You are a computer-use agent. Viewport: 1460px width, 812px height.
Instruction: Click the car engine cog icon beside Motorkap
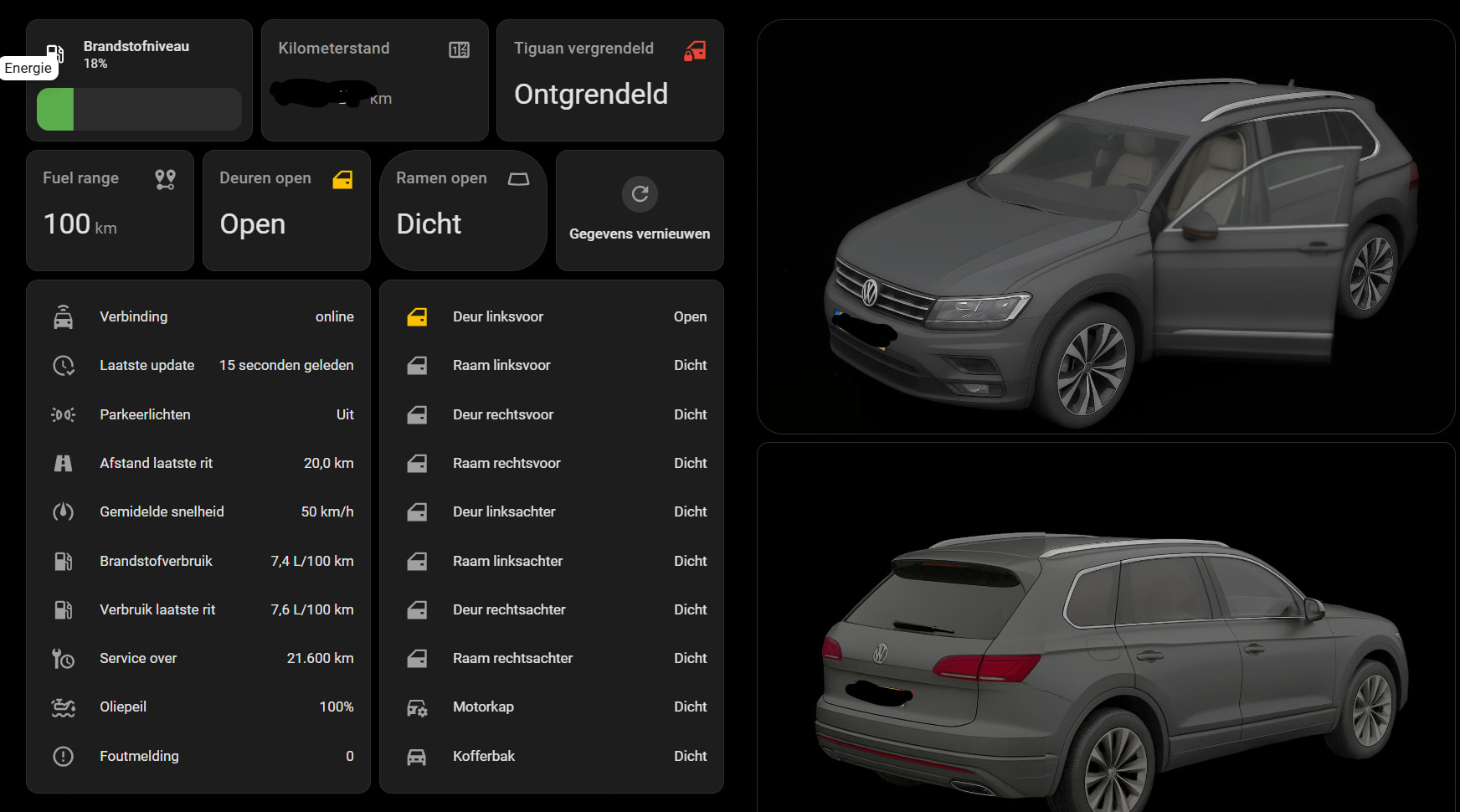(x=417, y=708)
